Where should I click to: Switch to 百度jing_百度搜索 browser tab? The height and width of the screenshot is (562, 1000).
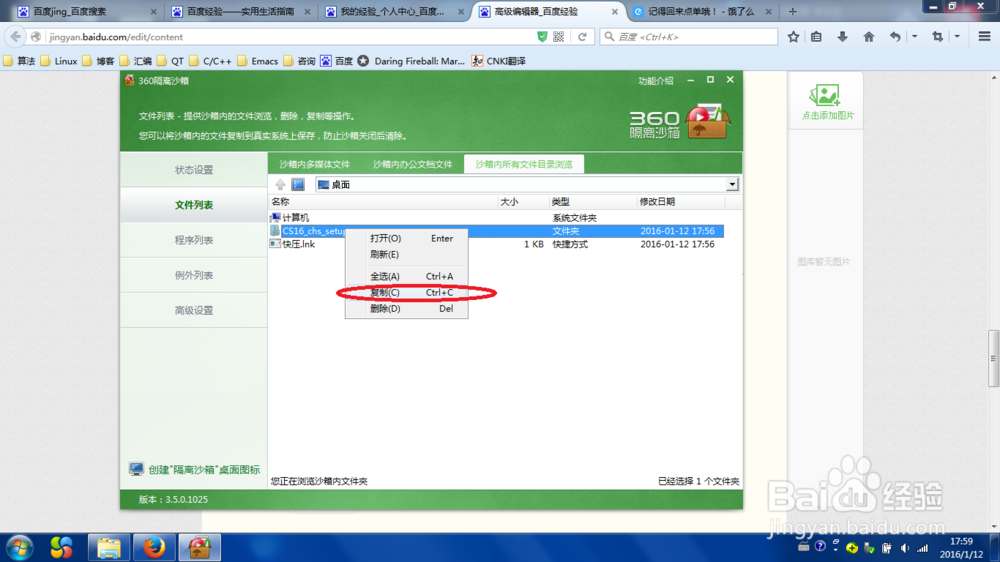click(86, 11)
